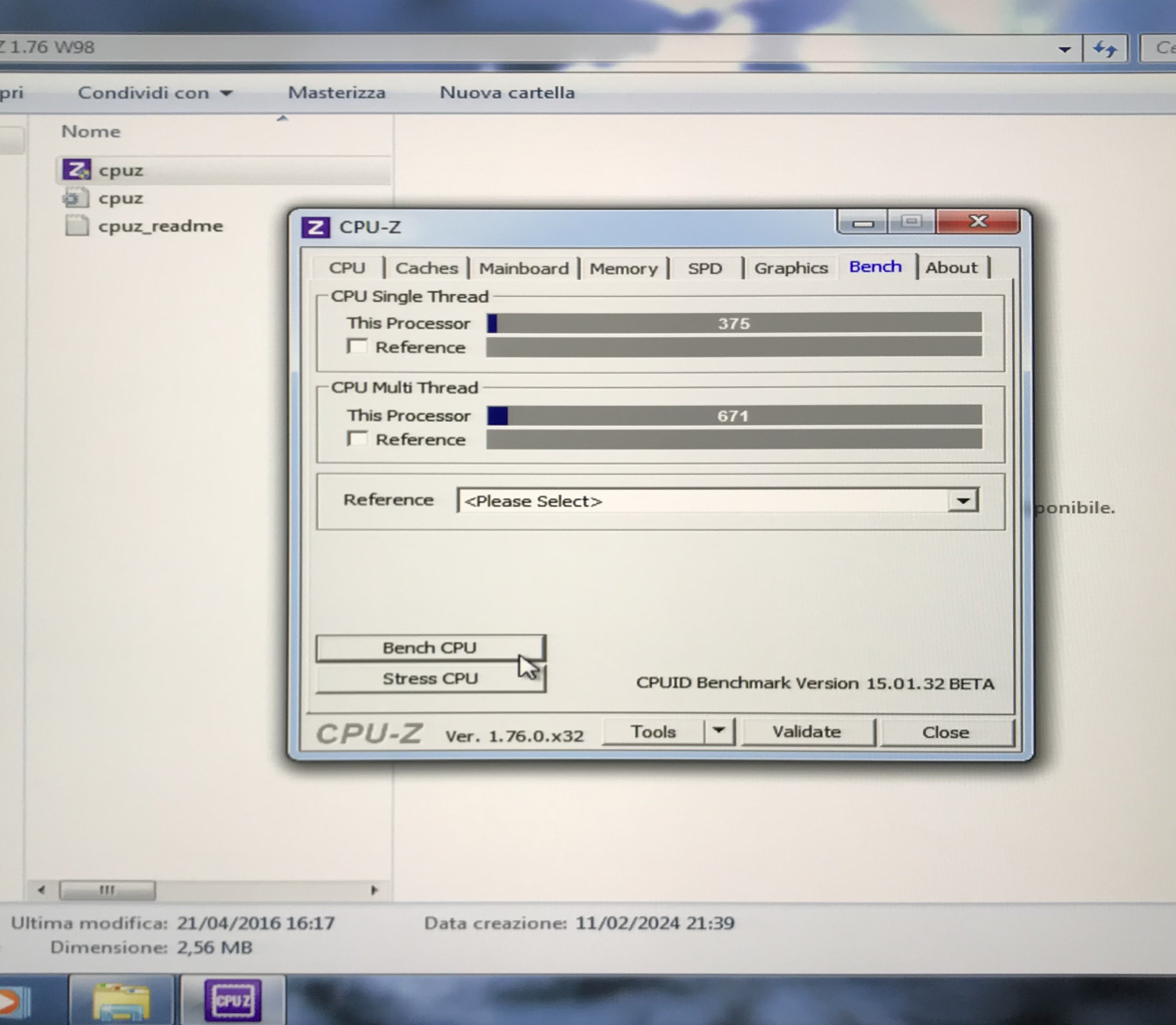The height and width of the screenshot is (1025, 1176).
Task: Click the media player taskbar icon
Action: pos(12,1001)
